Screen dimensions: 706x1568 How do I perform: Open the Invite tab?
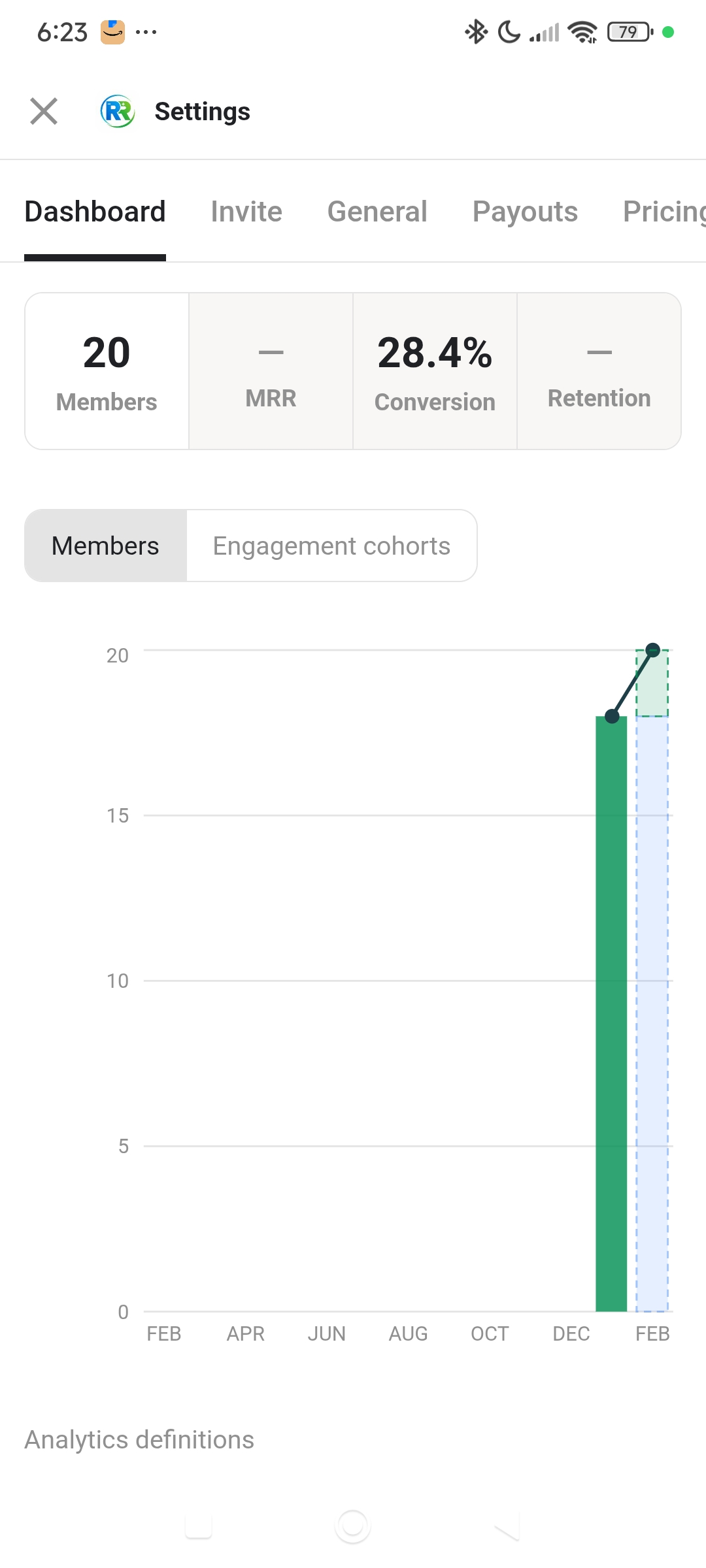pos(246,212)
